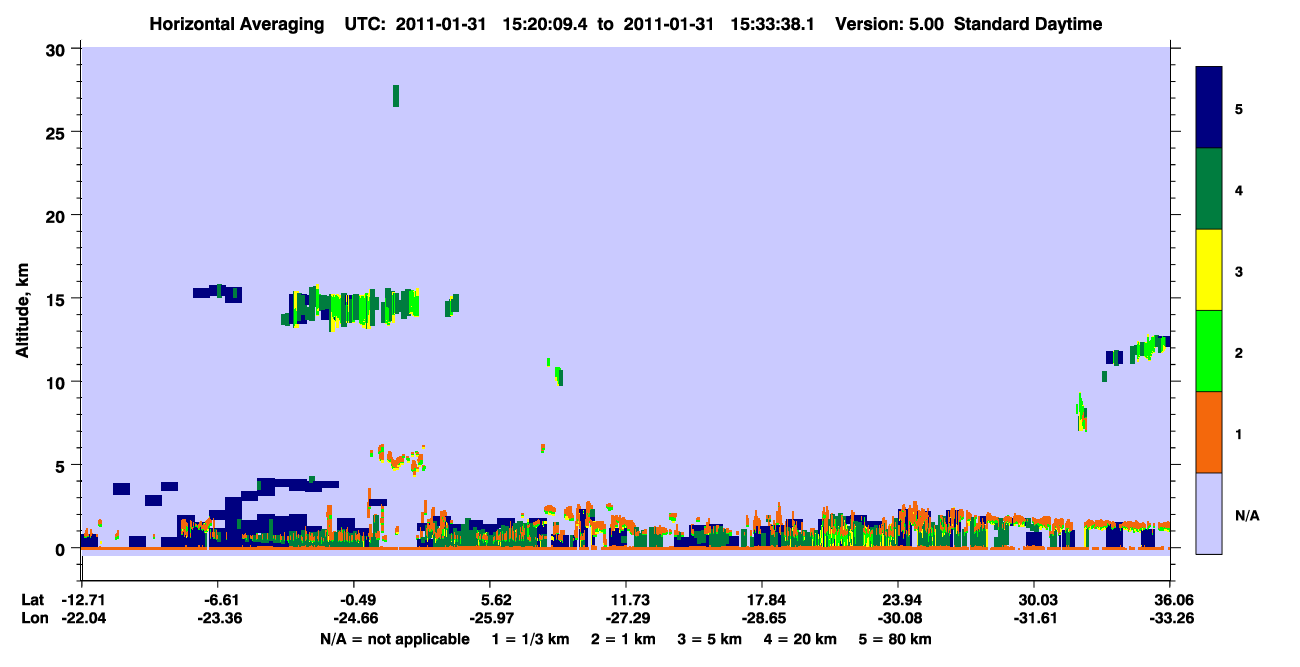This screenshot has width=1300, height=667.
Task: Click the bright green color bar segment labeled 2
Action: (1209, 351)
